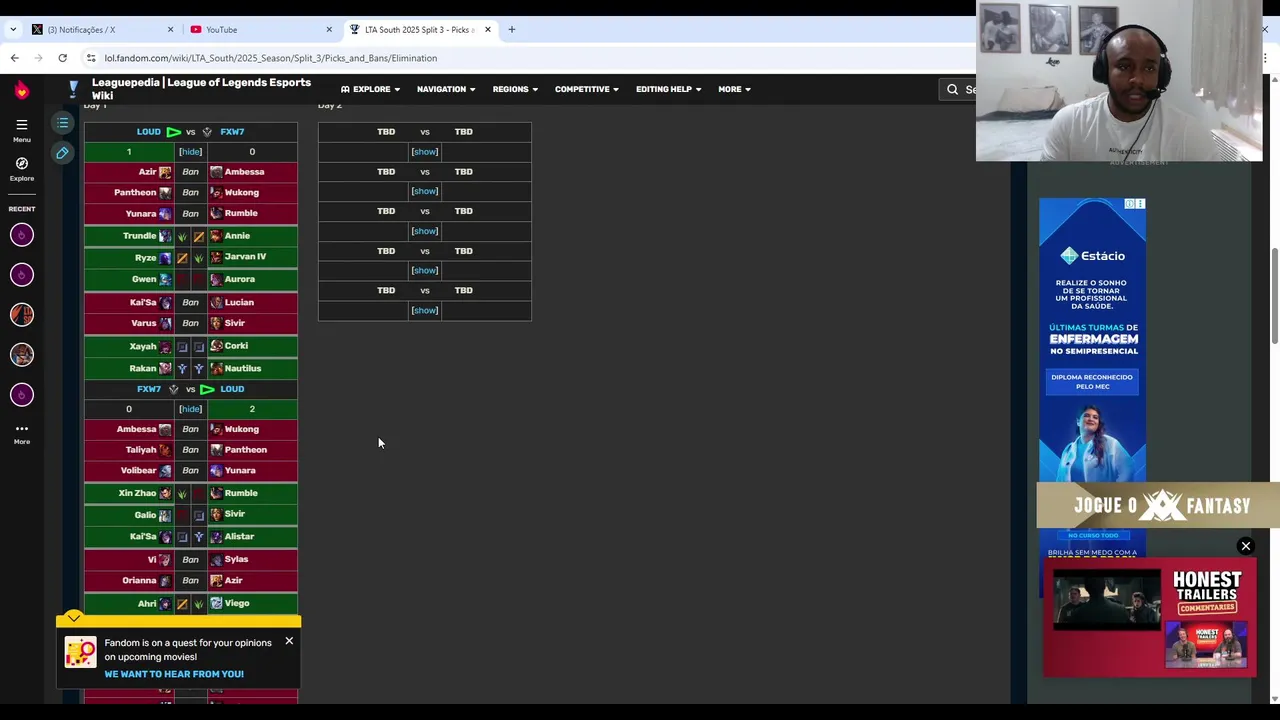Show the first Day 2 TBD match
Screen dimensions: 1280x720
424,152
